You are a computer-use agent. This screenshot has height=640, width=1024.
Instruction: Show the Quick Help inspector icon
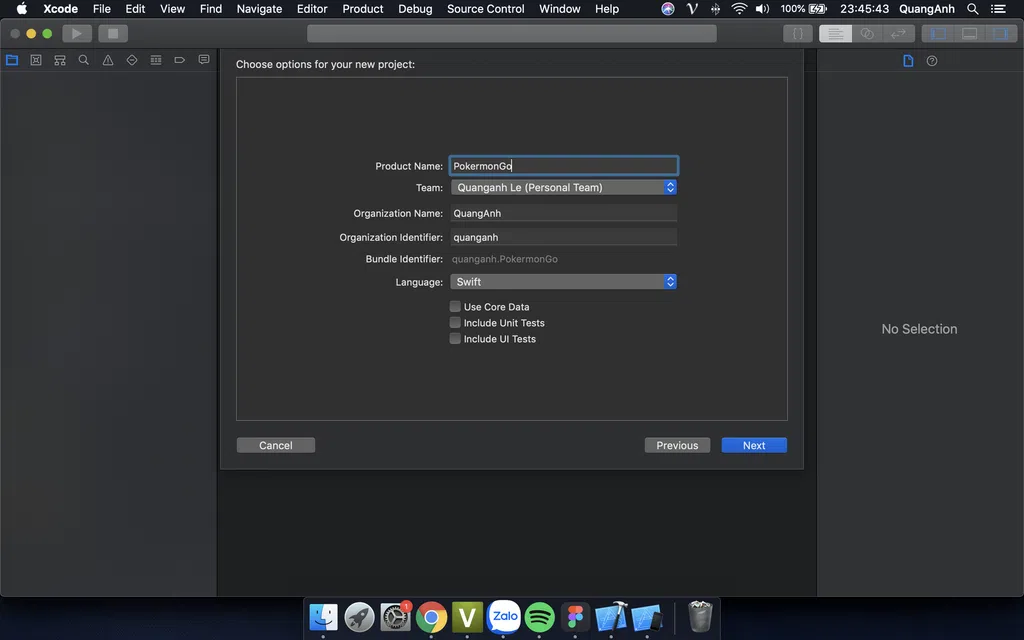pyautogui.click(x=932, y=61)
